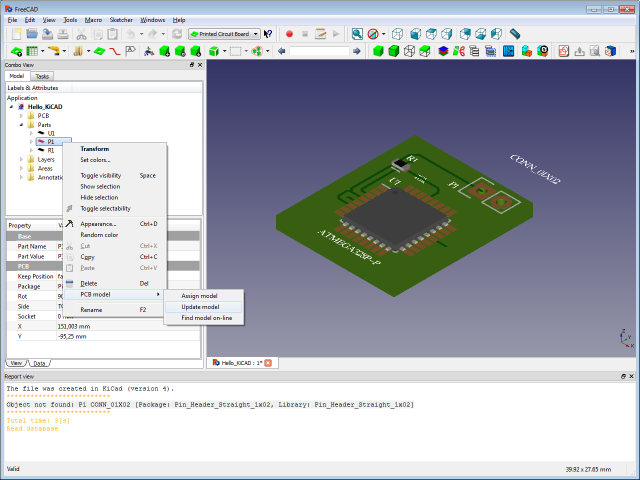Select Transform in context menu

click(115, 149)
